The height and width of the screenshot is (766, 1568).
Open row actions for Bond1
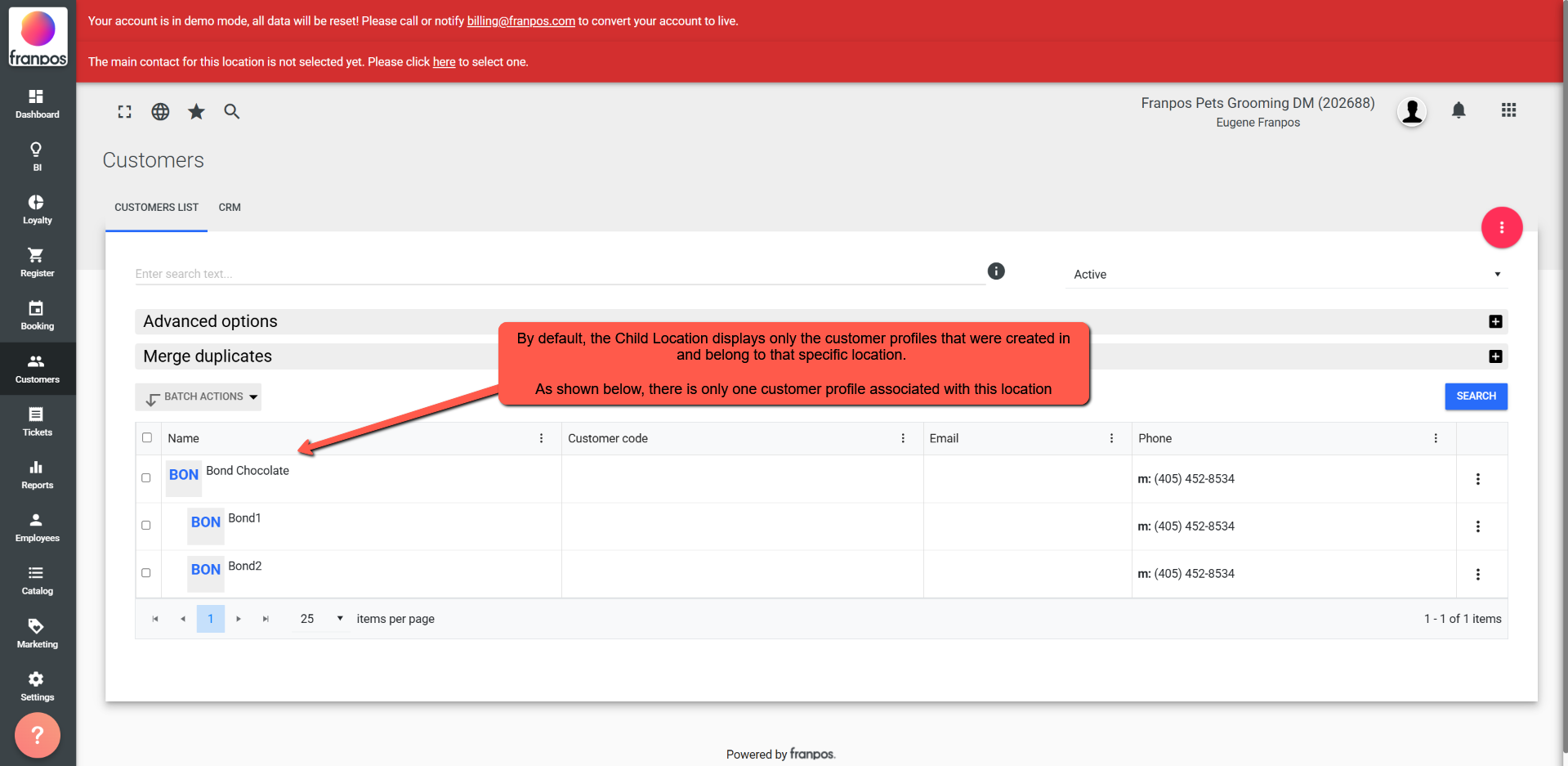click(1478, 526)
